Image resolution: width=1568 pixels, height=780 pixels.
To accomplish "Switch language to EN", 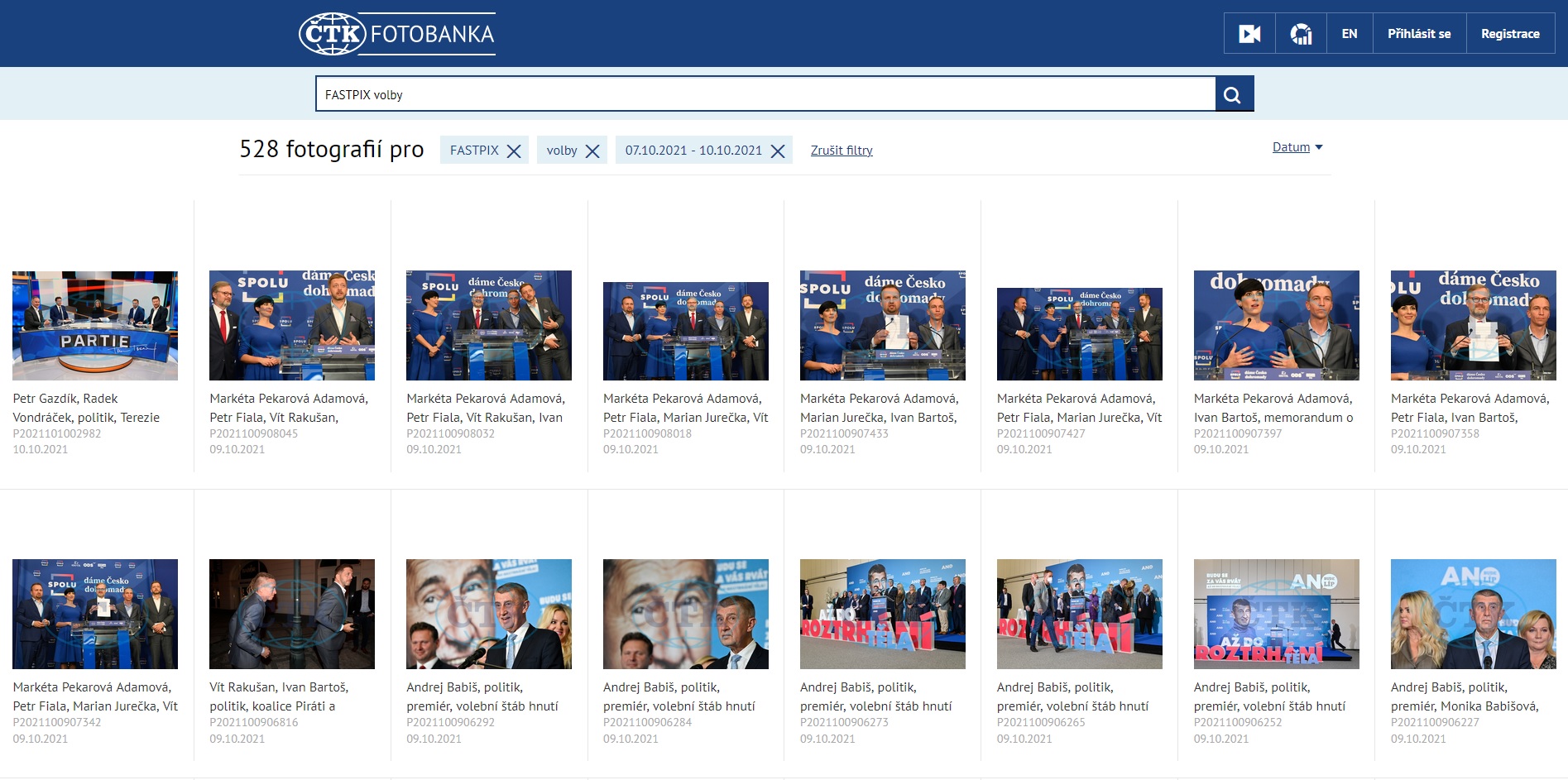I will (x=1350, y=34).
